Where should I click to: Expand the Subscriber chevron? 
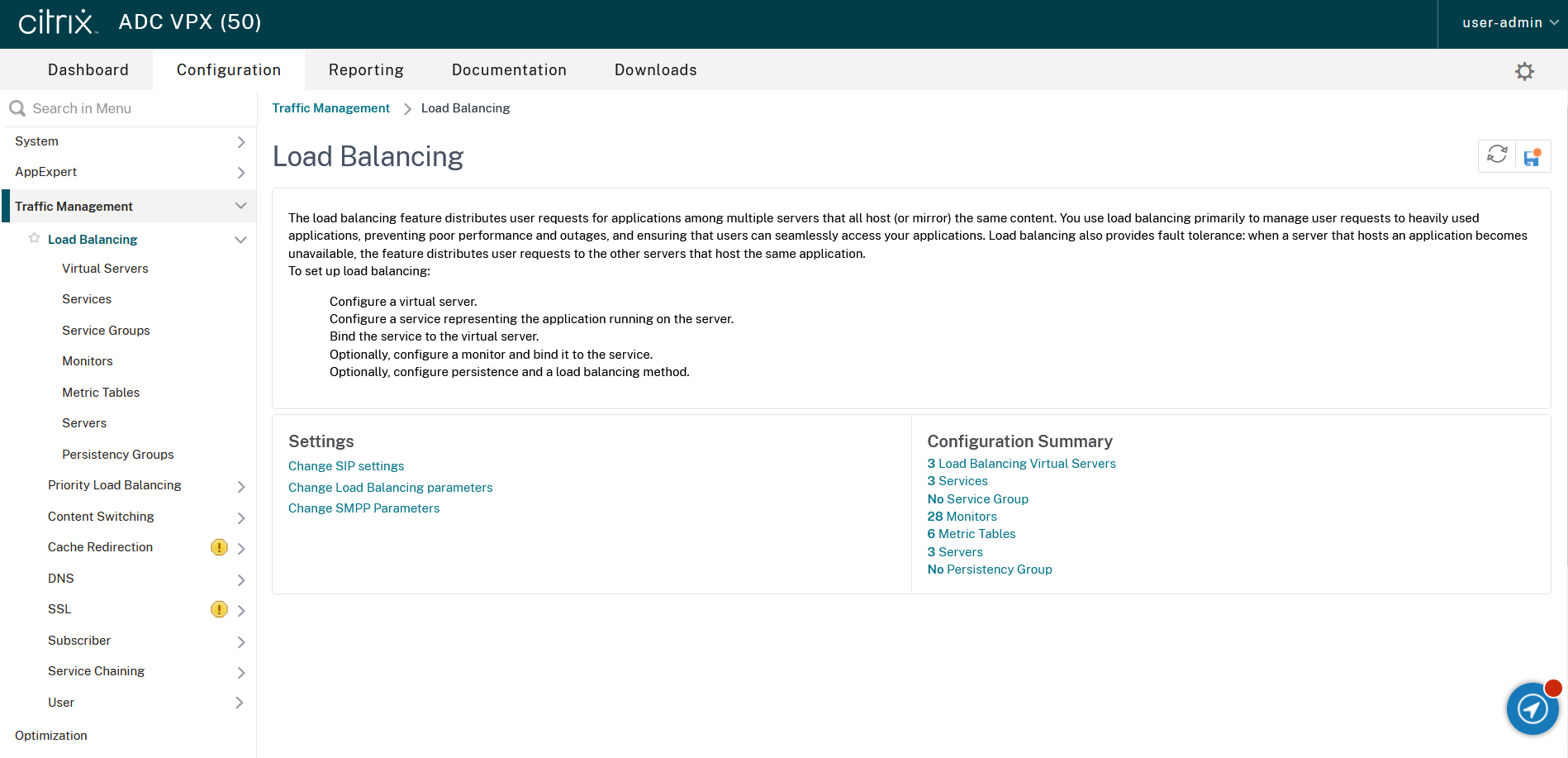(x=240, y=641)
